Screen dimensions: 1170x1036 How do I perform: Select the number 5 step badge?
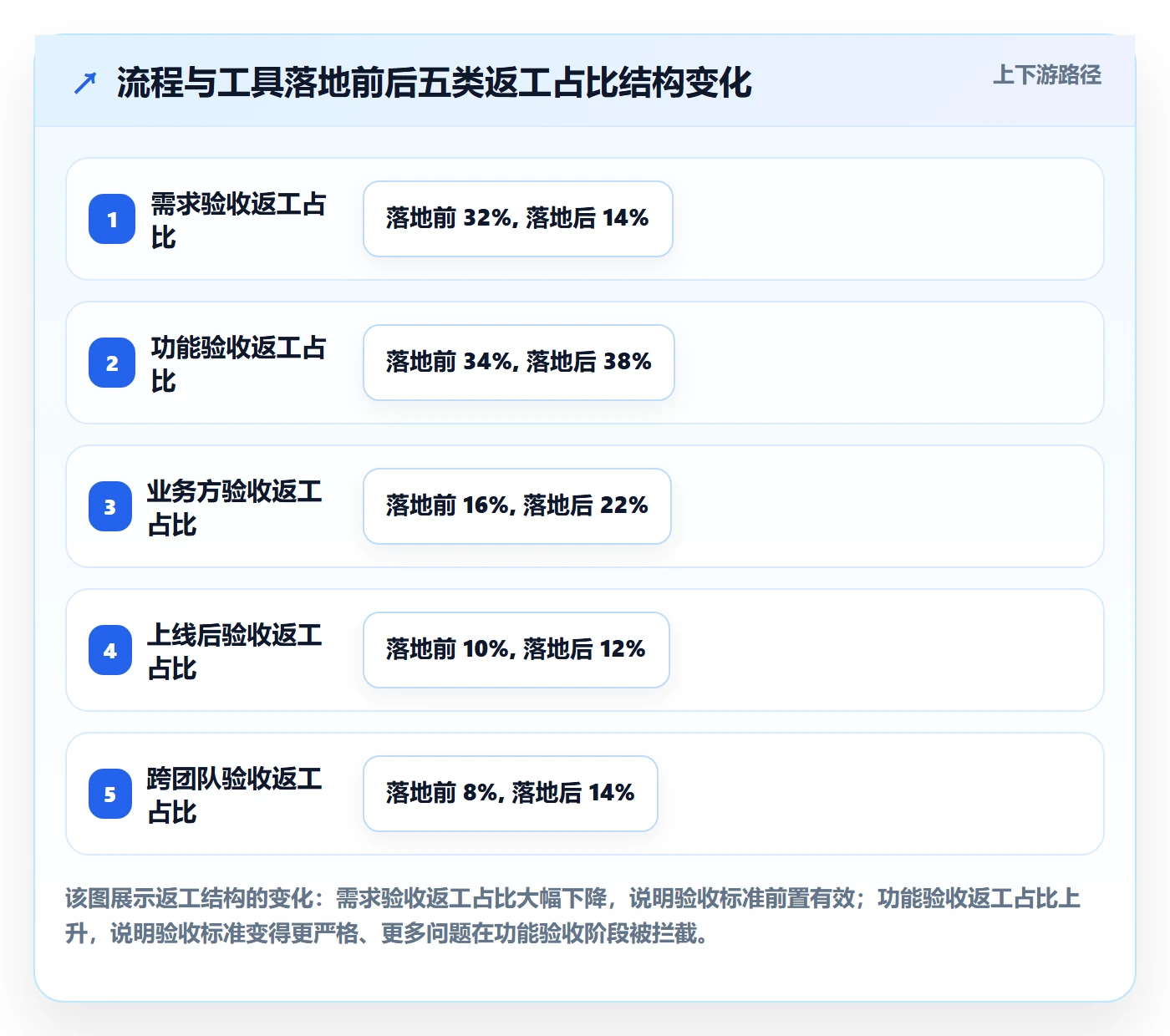pyautogui.click(x=110, y=794)
